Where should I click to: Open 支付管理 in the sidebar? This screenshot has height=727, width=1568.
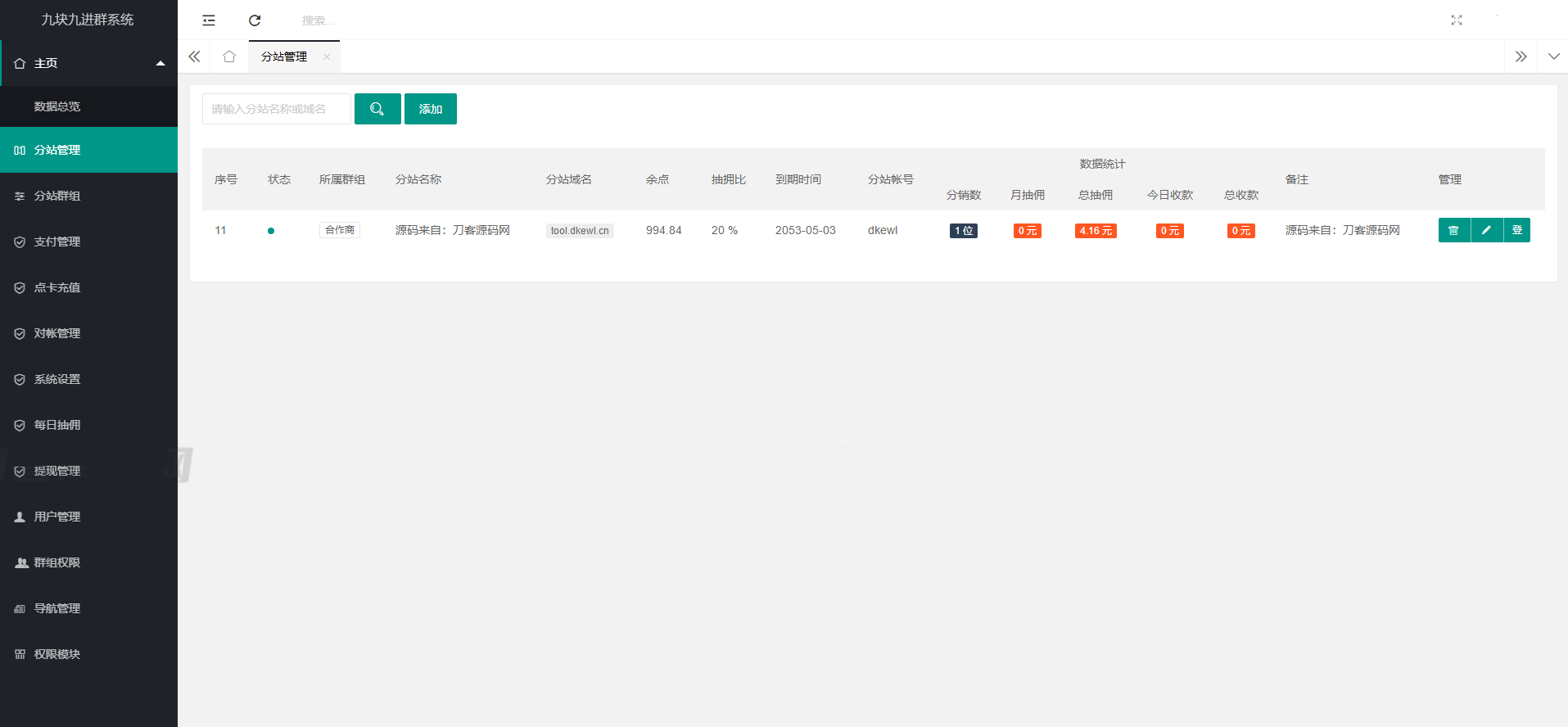pos(57,242)
